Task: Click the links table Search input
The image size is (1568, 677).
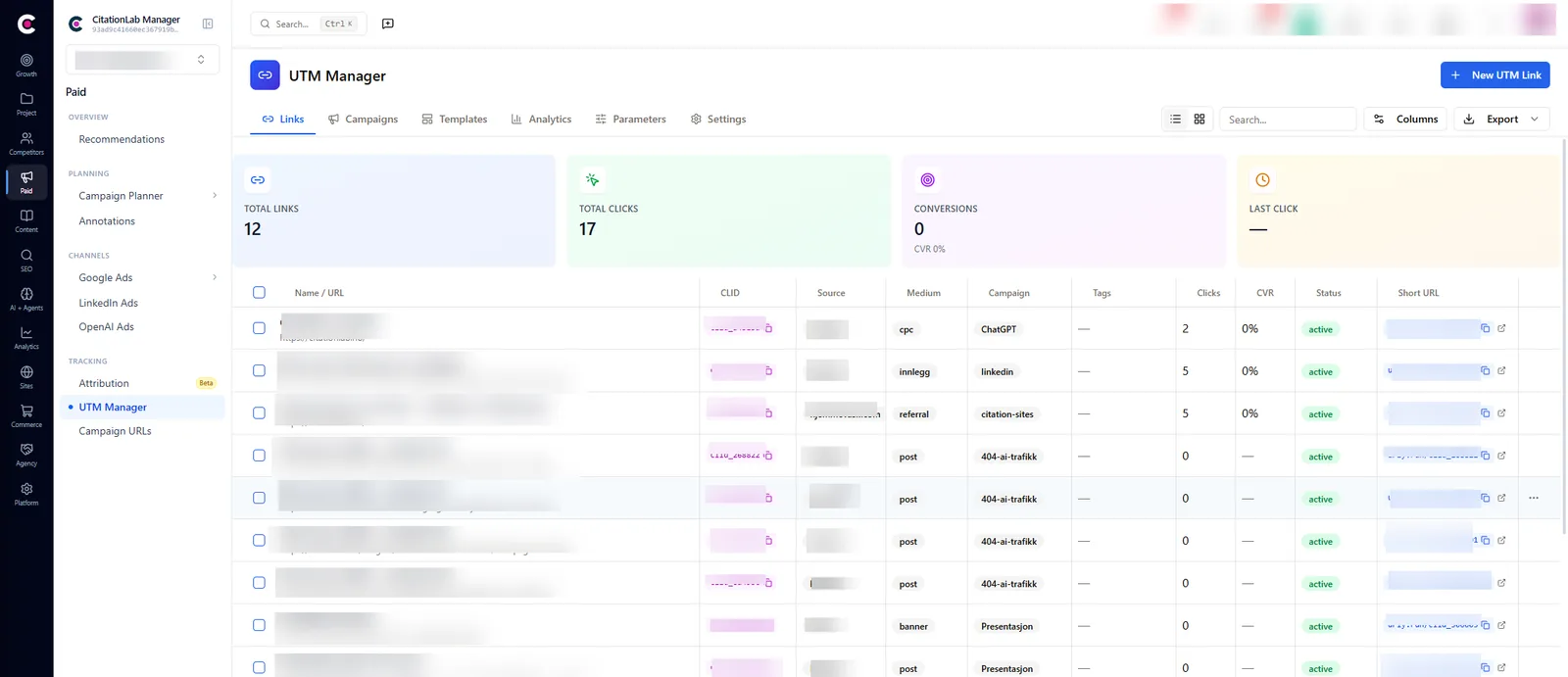Action: [1288, 120]
